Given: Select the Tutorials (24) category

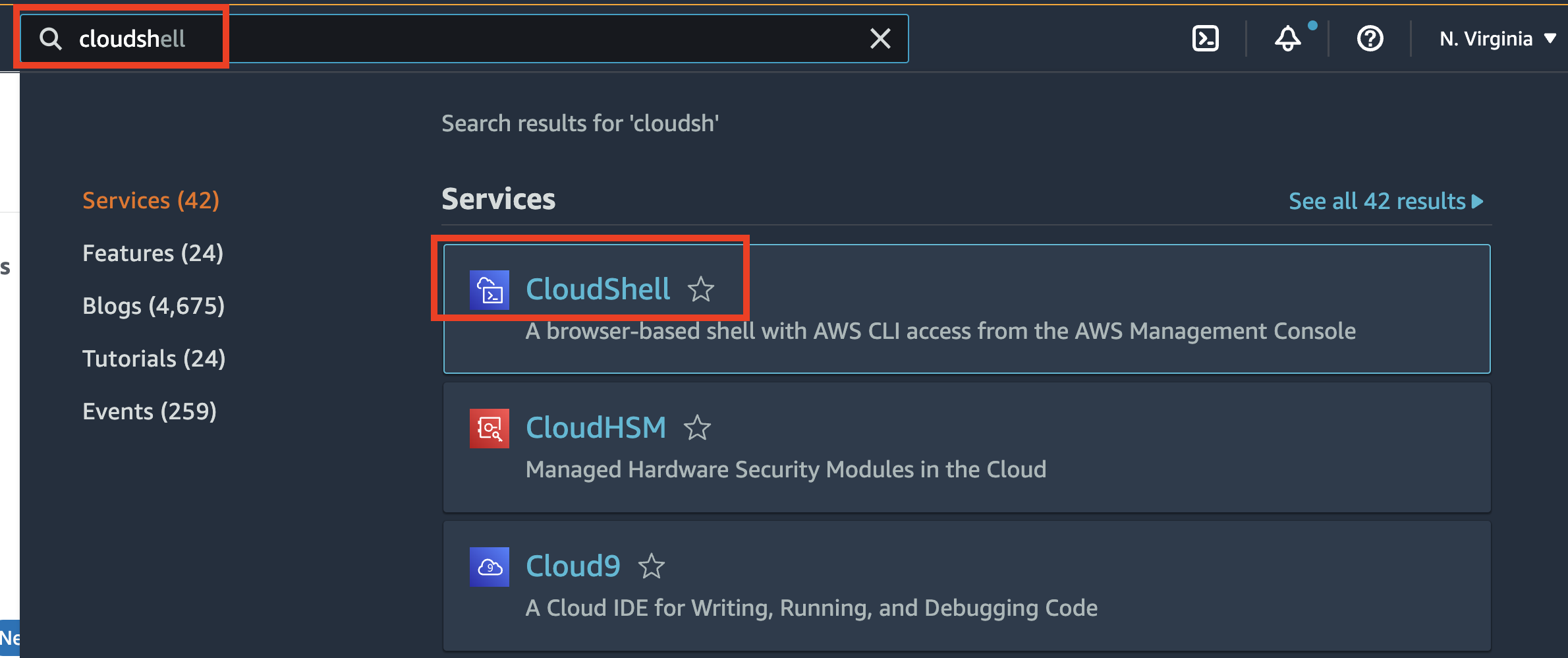Looking at the screenshot, I should (x=154, y=359).
